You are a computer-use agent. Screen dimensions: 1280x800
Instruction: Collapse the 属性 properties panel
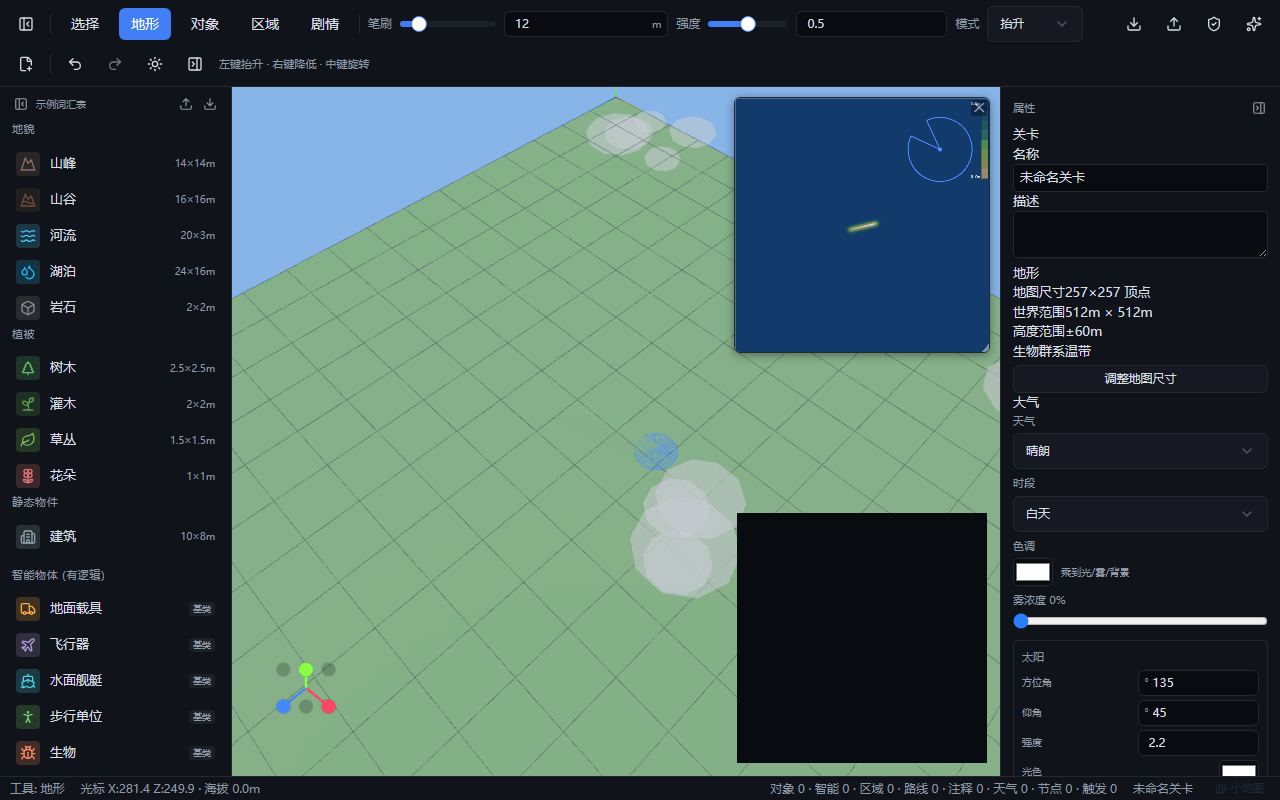click(1259, 108)
